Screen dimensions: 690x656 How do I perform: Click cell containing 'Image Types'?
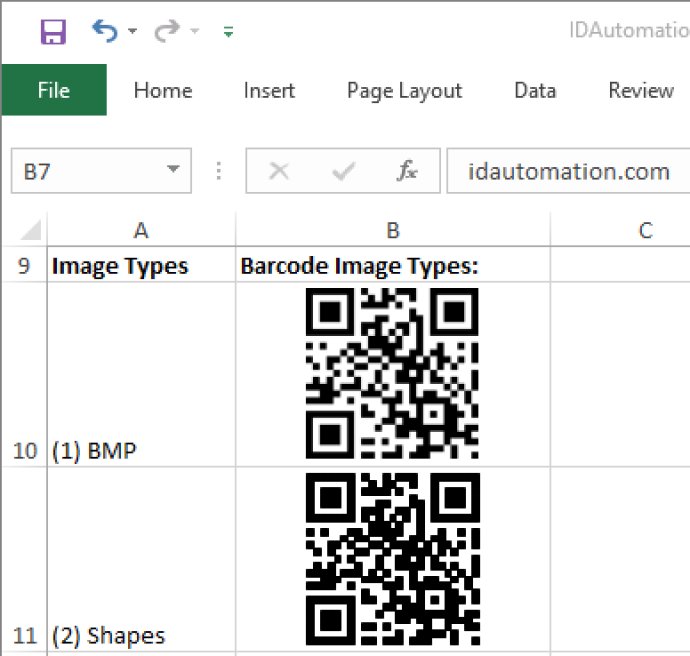tap(141, 265)
